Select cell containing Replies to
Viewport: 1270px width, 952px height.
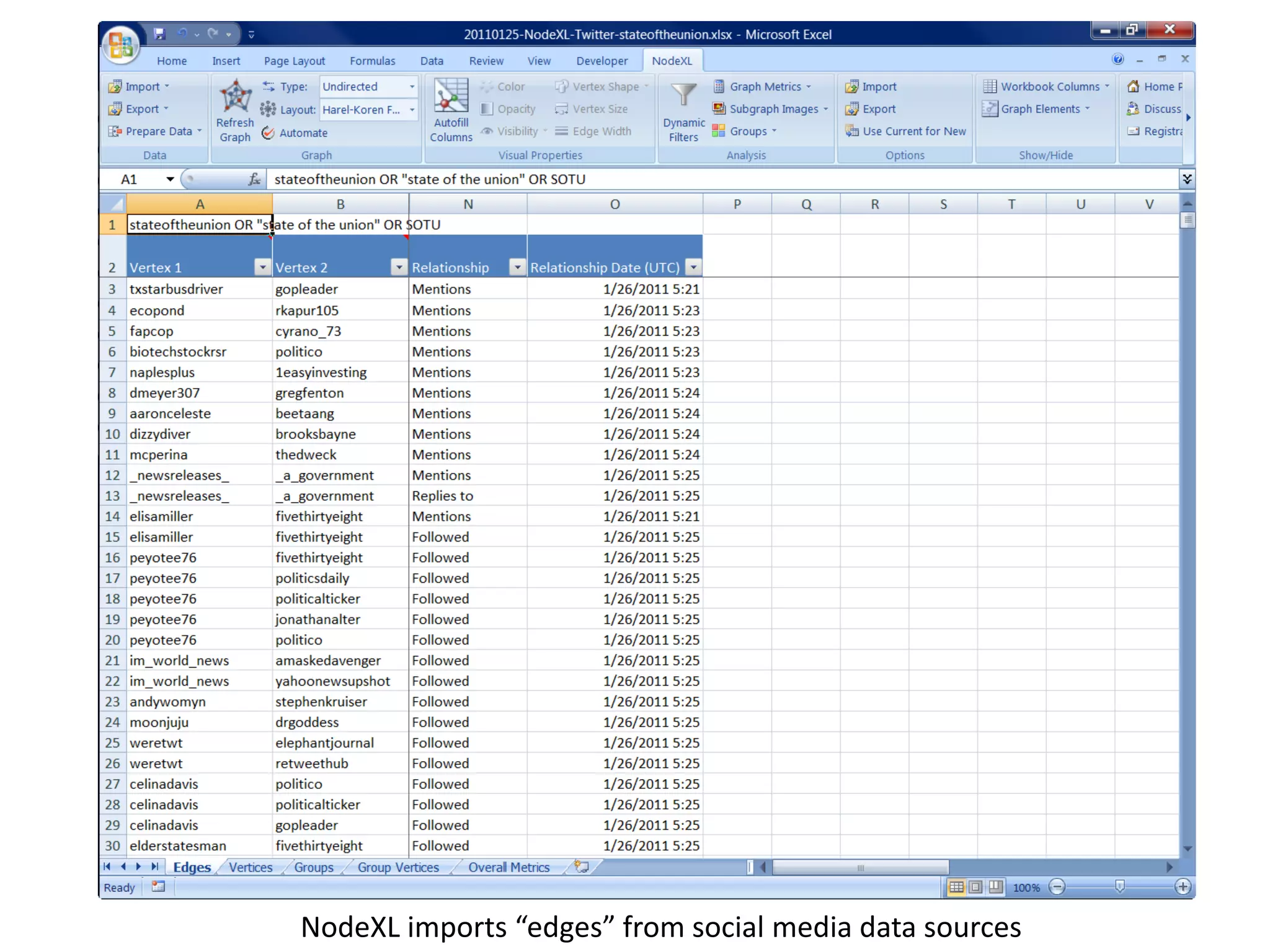468,496
